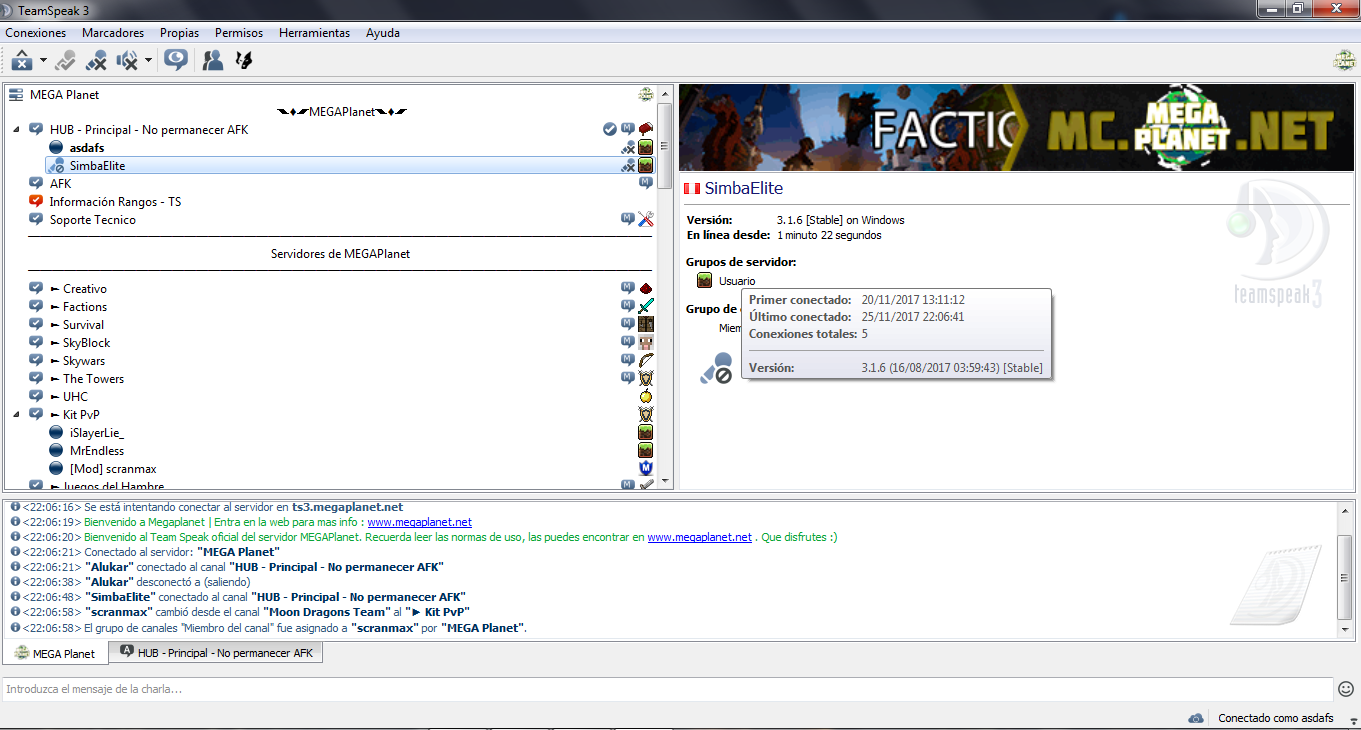
Task: Collapse the HUB - Principal channel
Action: tap(16, 130)
